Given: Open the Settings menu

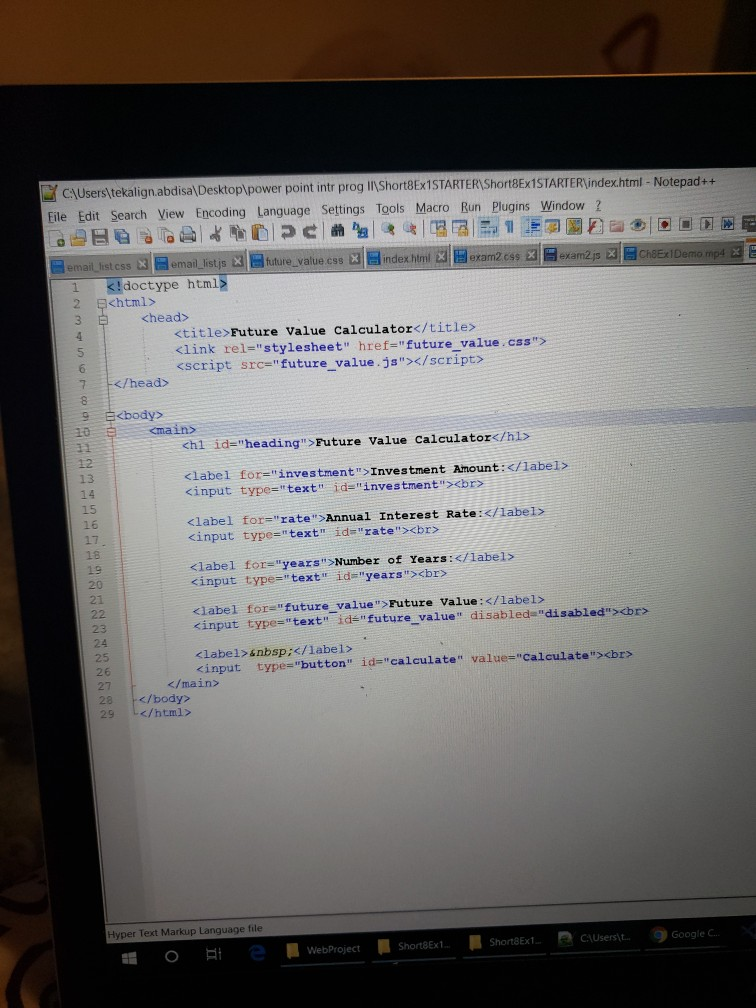Looking at the screenshot, I should 343,210.
